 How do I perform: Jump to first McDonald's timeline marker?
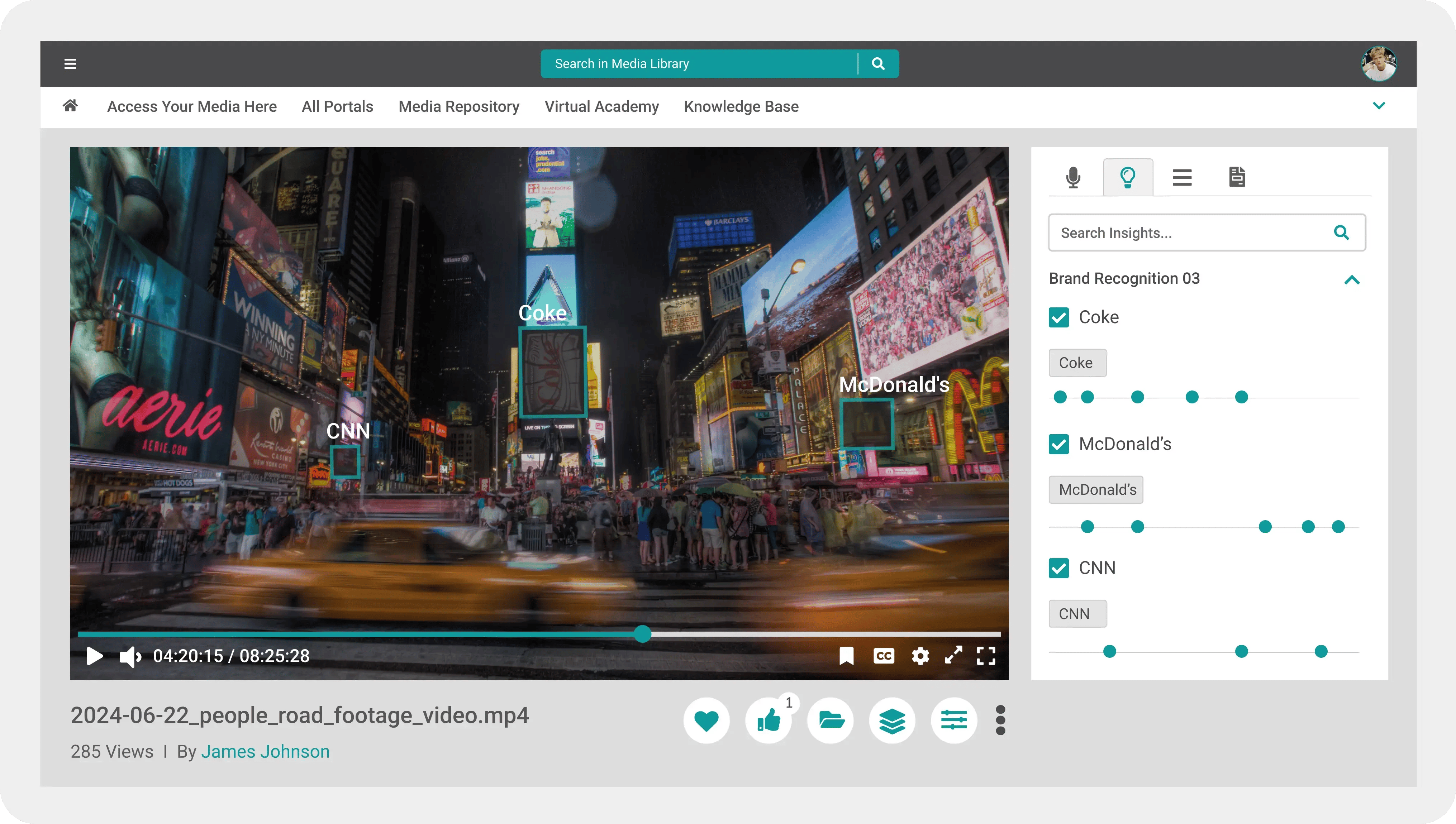coord(1088,527)
